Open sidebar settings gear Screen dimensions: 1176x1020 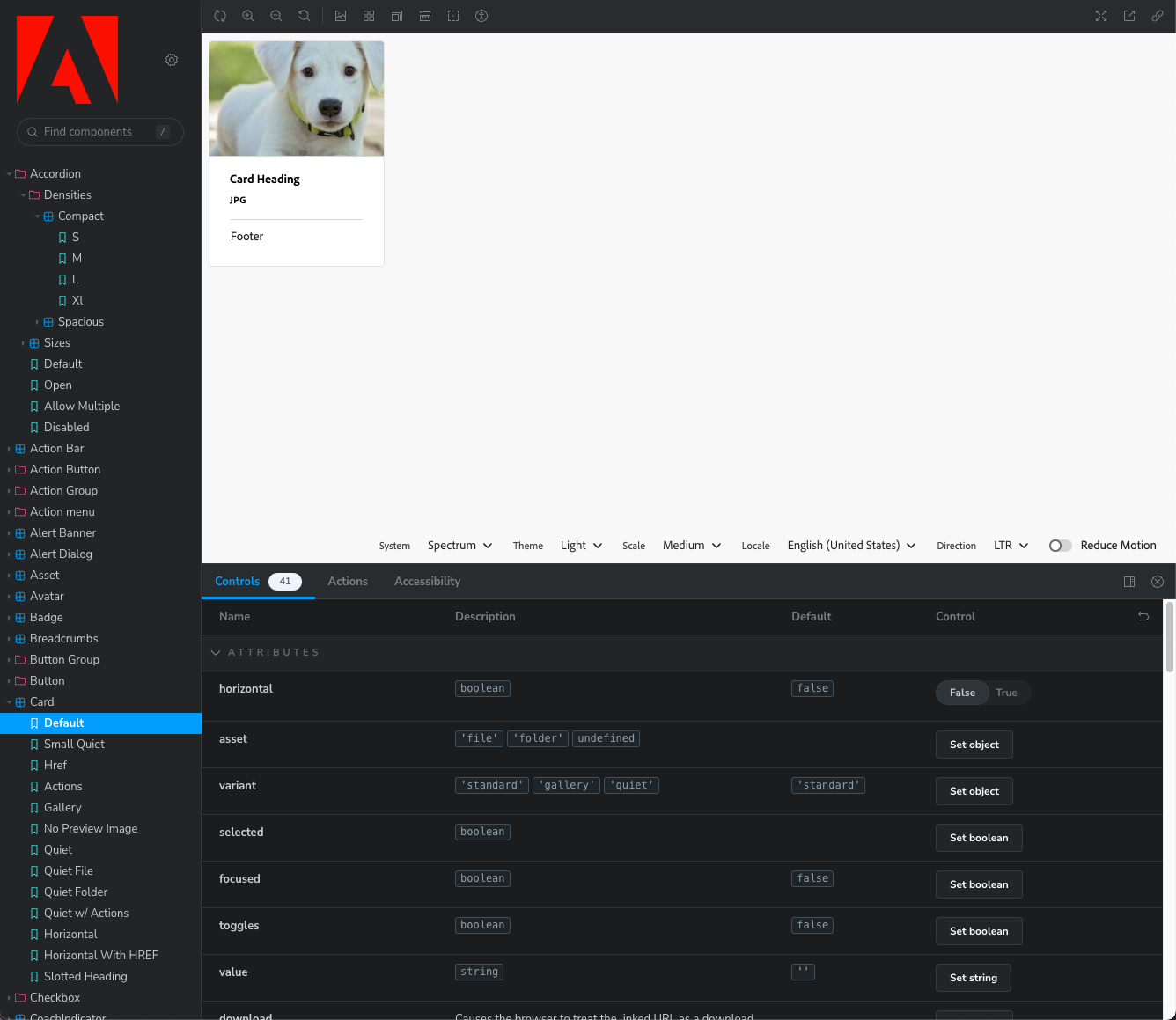tap(172, 60)
